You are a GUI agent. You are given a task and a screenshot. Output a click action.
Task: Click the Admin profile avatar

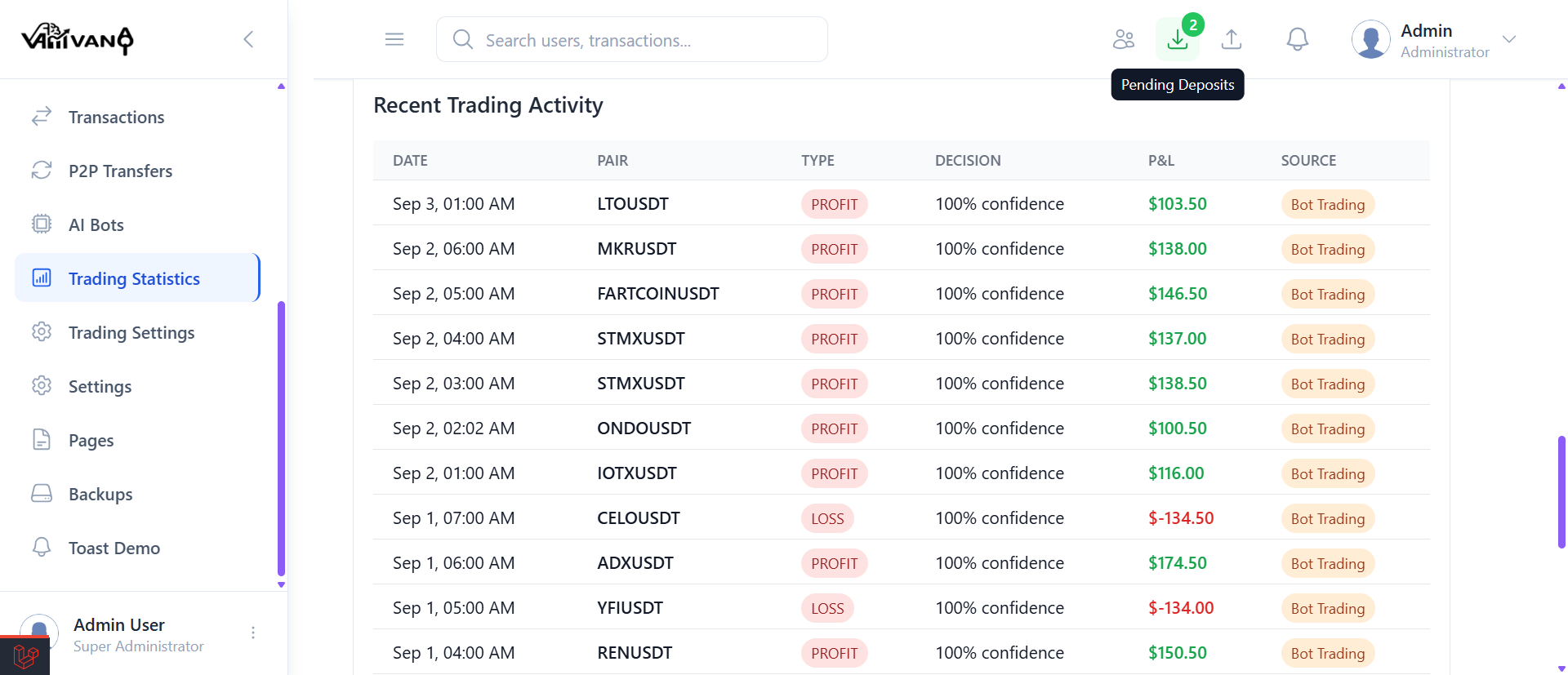pos(1371,39)
